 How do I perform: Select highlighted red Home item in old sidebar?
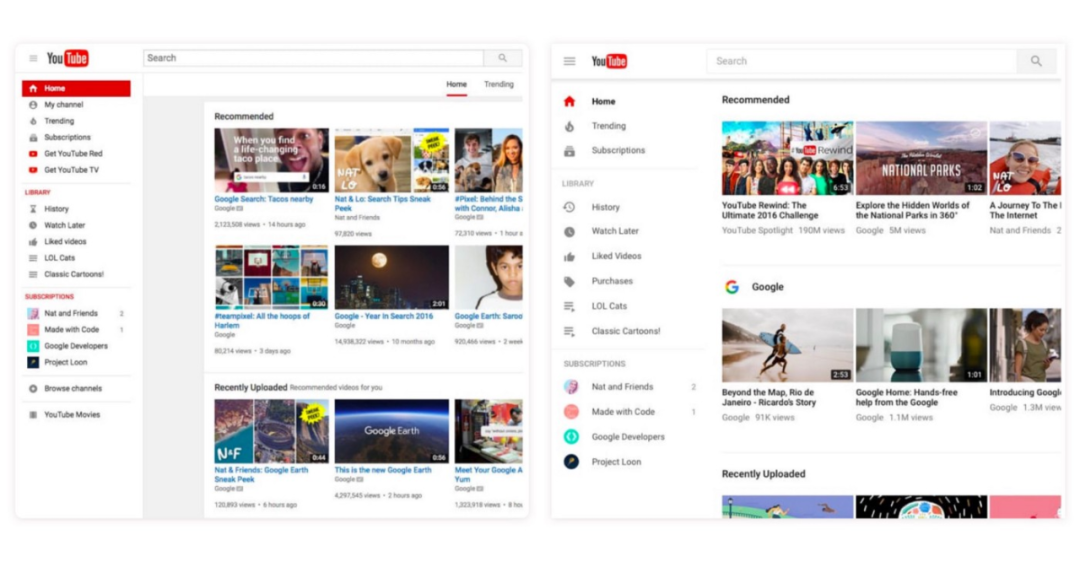tap(76, 88)
